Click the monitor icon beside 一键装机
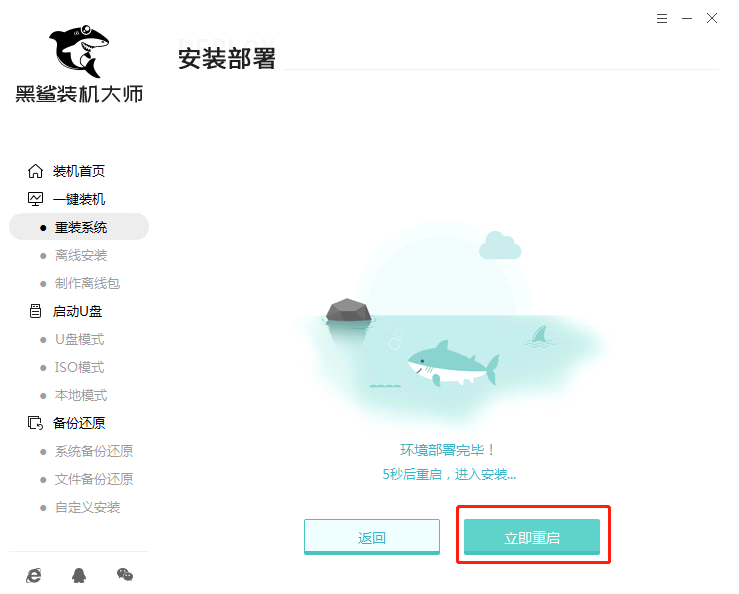 (35, 199)
